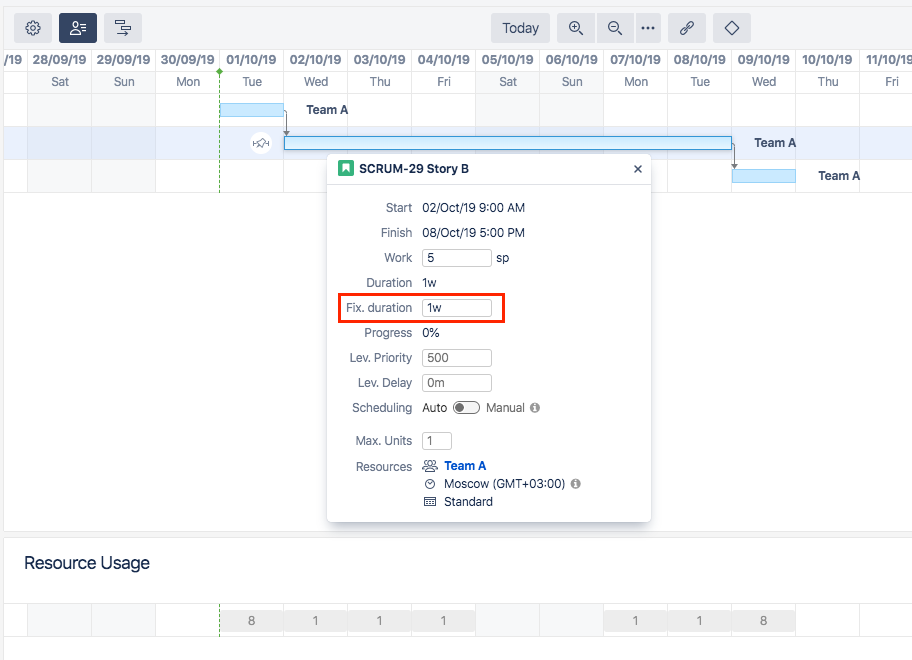
Task: Open the Gantt settings gear icon
Action: click(x=32, y=28)
